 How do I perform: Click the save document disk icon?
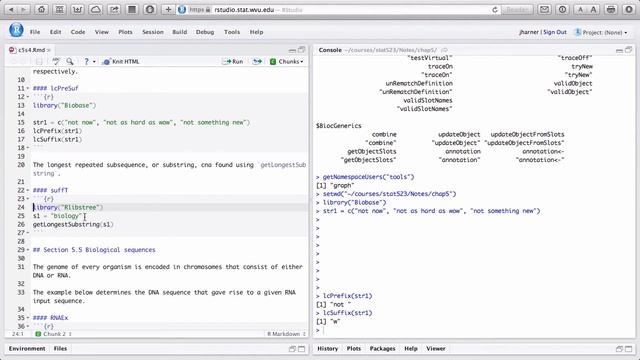click(x=39, y=61)
